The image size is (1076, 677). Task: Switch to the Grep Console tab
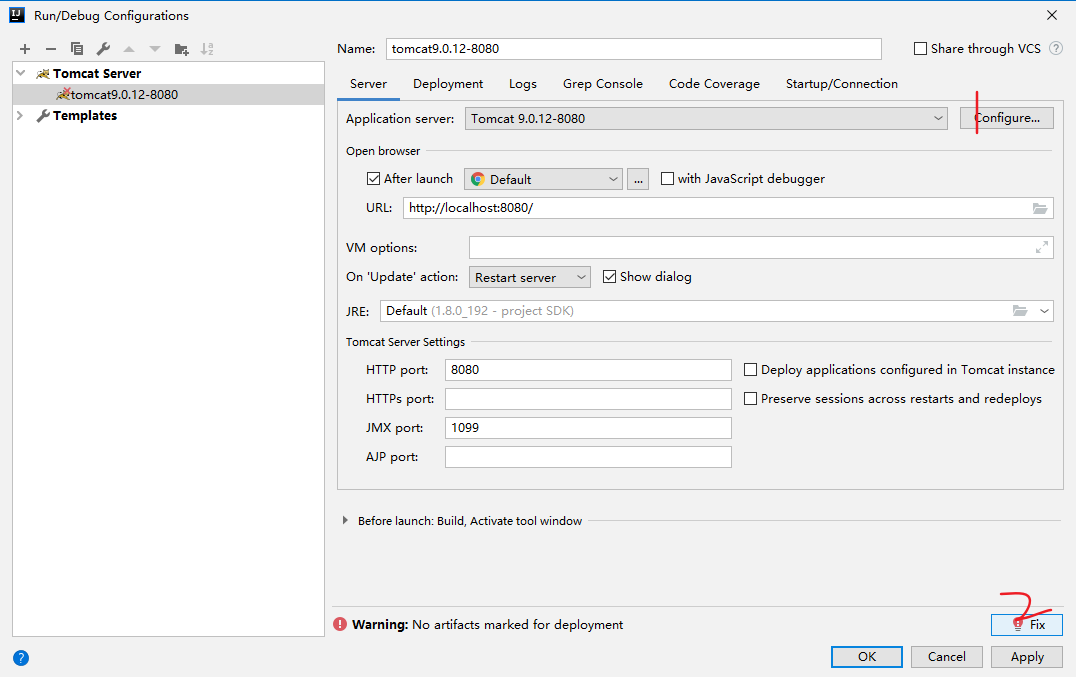click(x=603, y=84)
